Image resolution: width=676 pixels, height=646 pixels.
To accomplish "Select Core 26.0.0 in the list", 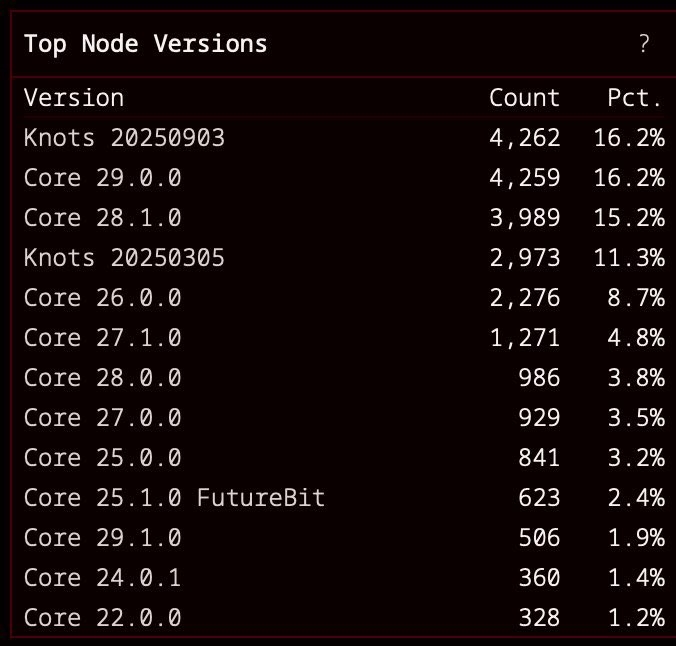I will [102, 298].
